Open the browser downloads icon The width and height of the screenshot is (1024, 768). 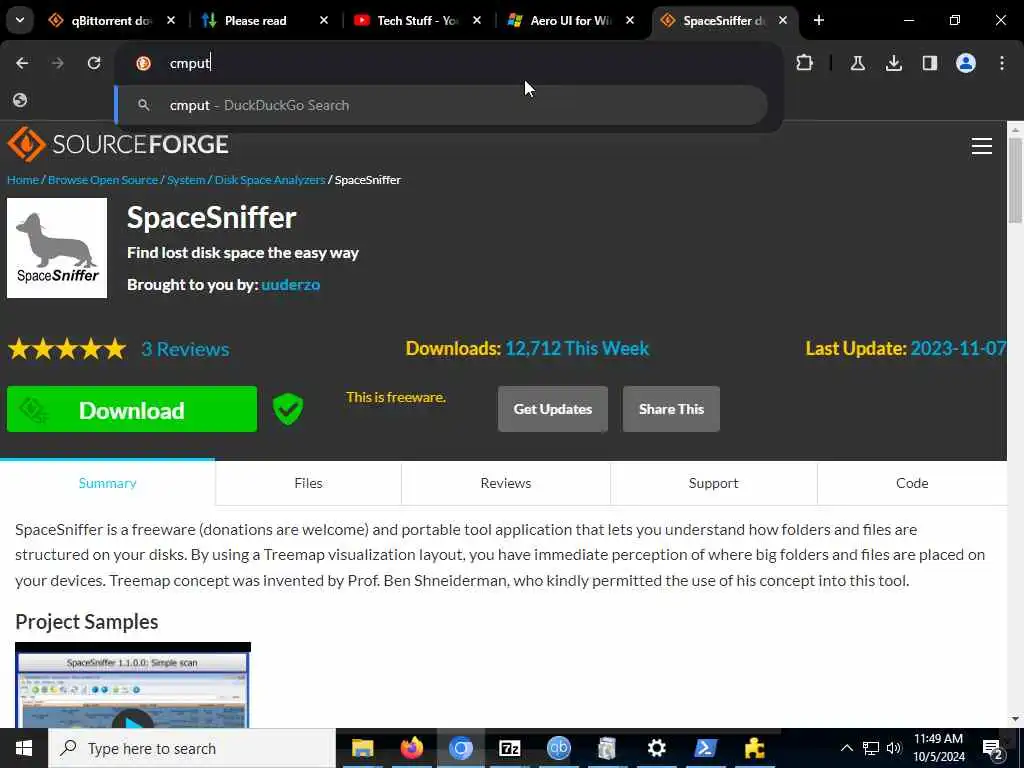pyautogui.click(x=893, y=63)
